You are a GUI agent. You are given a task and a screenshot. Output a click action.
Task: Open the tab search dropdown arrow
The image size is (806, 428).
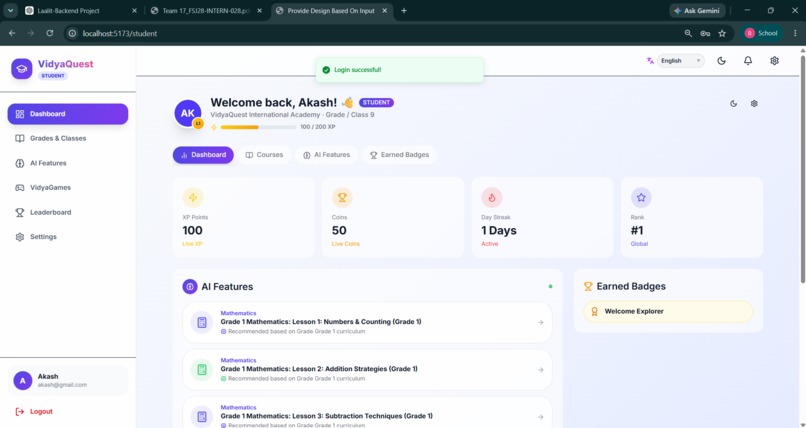coord(10,11)
